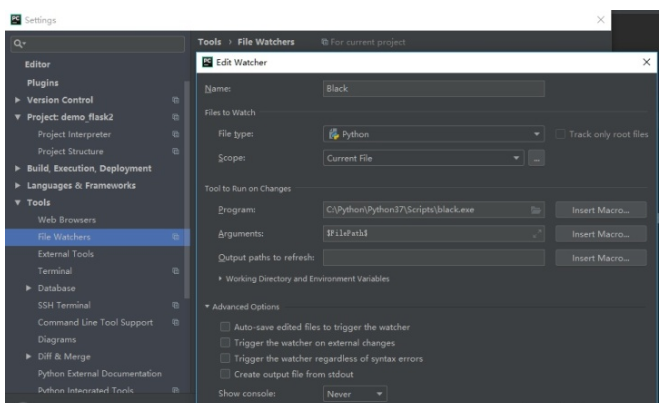Click the project-level icon beside Project Interpreter
The width and height of the screenshot is (666, 403).
pos(175,134)
